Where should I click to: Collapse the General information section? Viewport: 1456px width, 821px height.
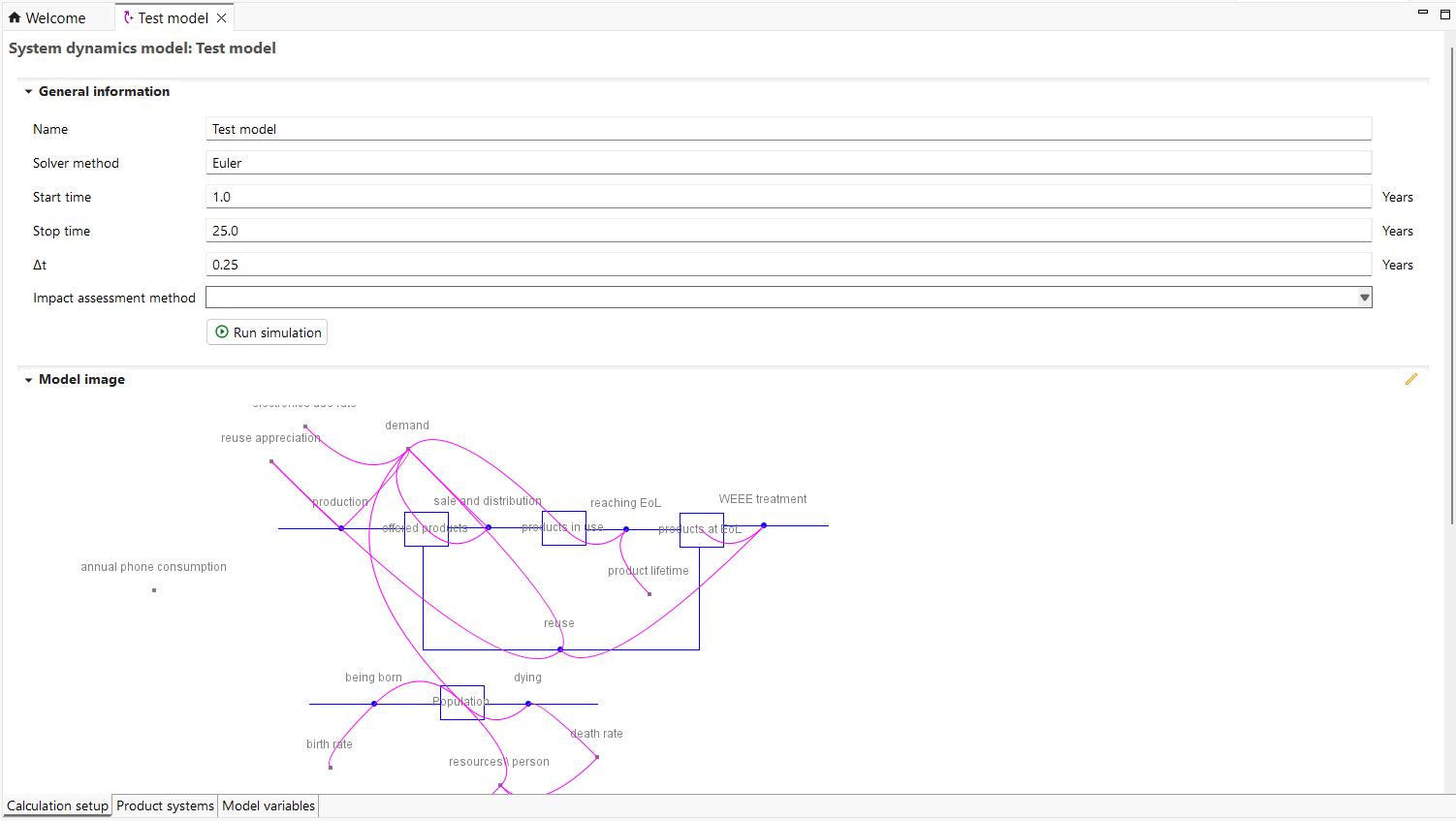click(28, 92)
